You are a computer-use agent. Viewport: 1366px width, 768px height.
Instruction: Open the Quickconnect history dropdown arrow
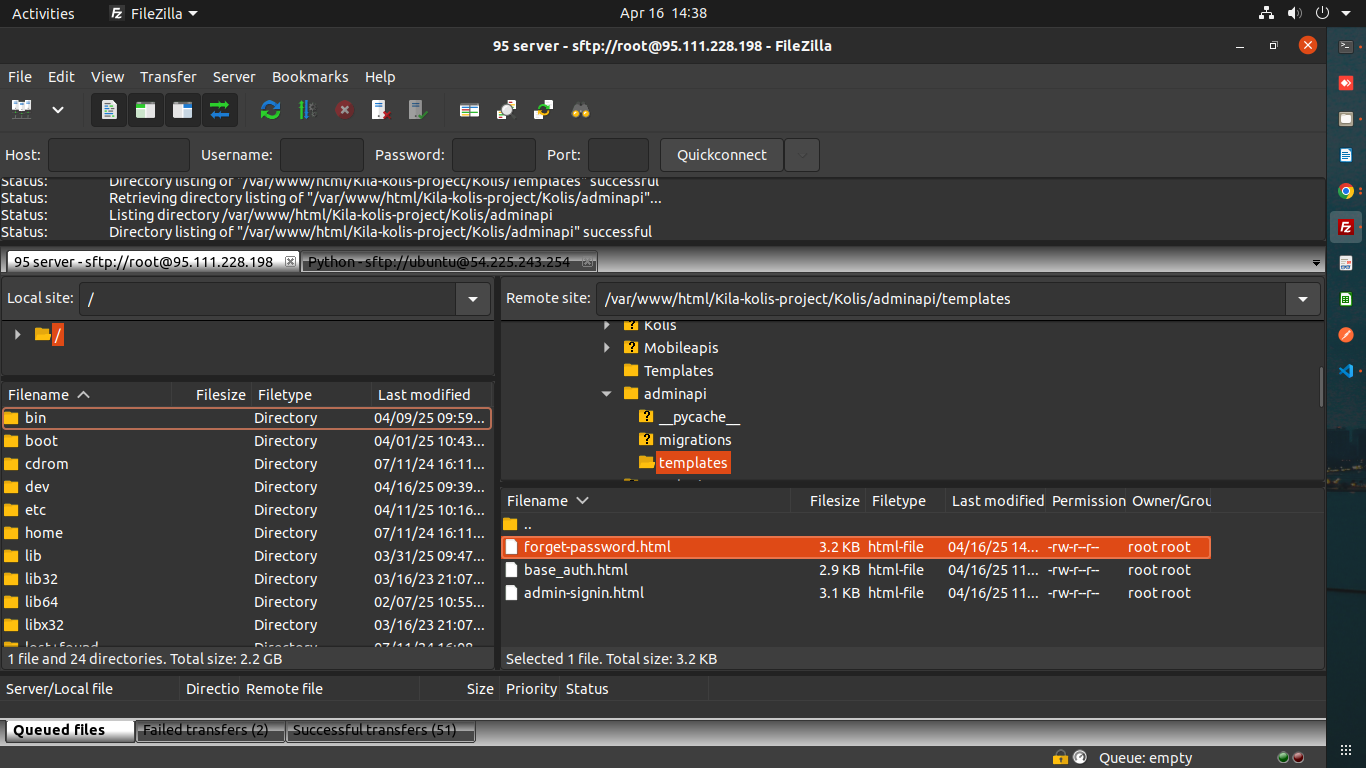(802, 155)
